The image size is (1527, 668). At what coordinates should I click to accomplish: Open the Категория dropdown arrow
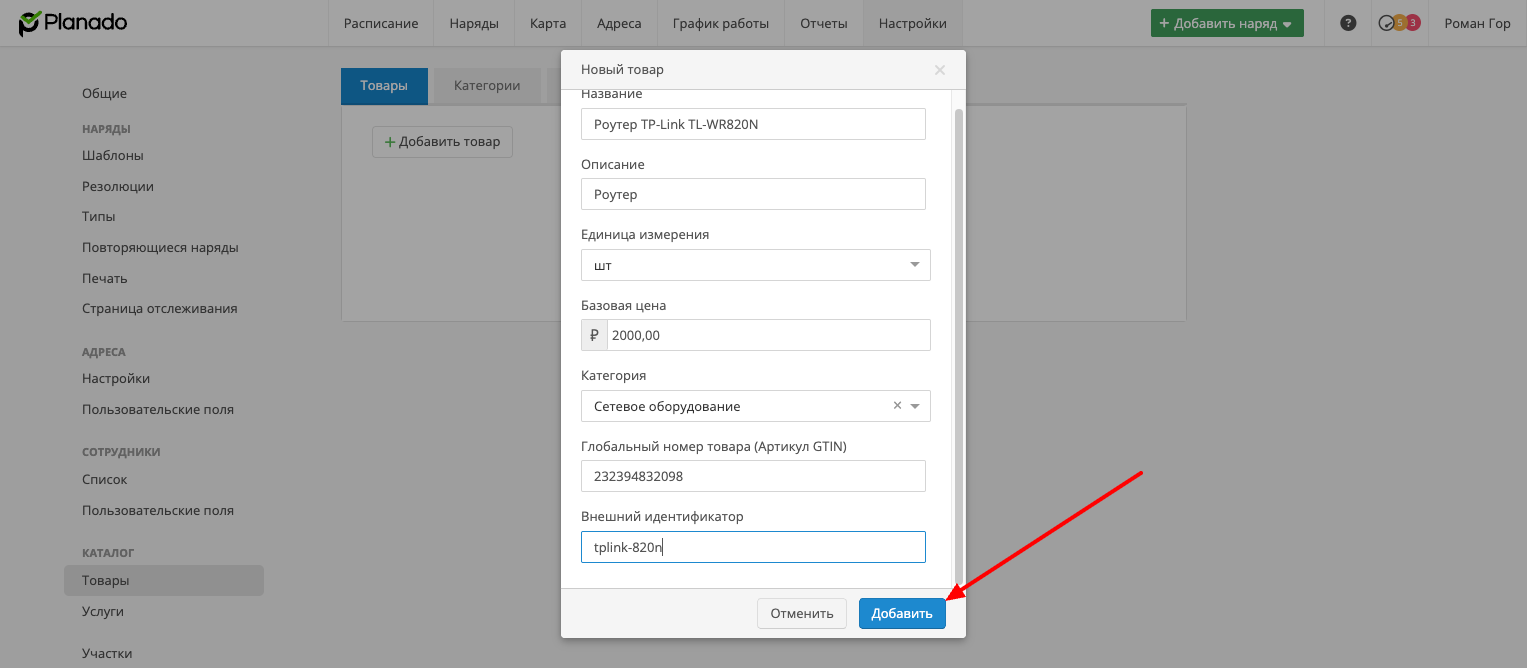[915, 406]
